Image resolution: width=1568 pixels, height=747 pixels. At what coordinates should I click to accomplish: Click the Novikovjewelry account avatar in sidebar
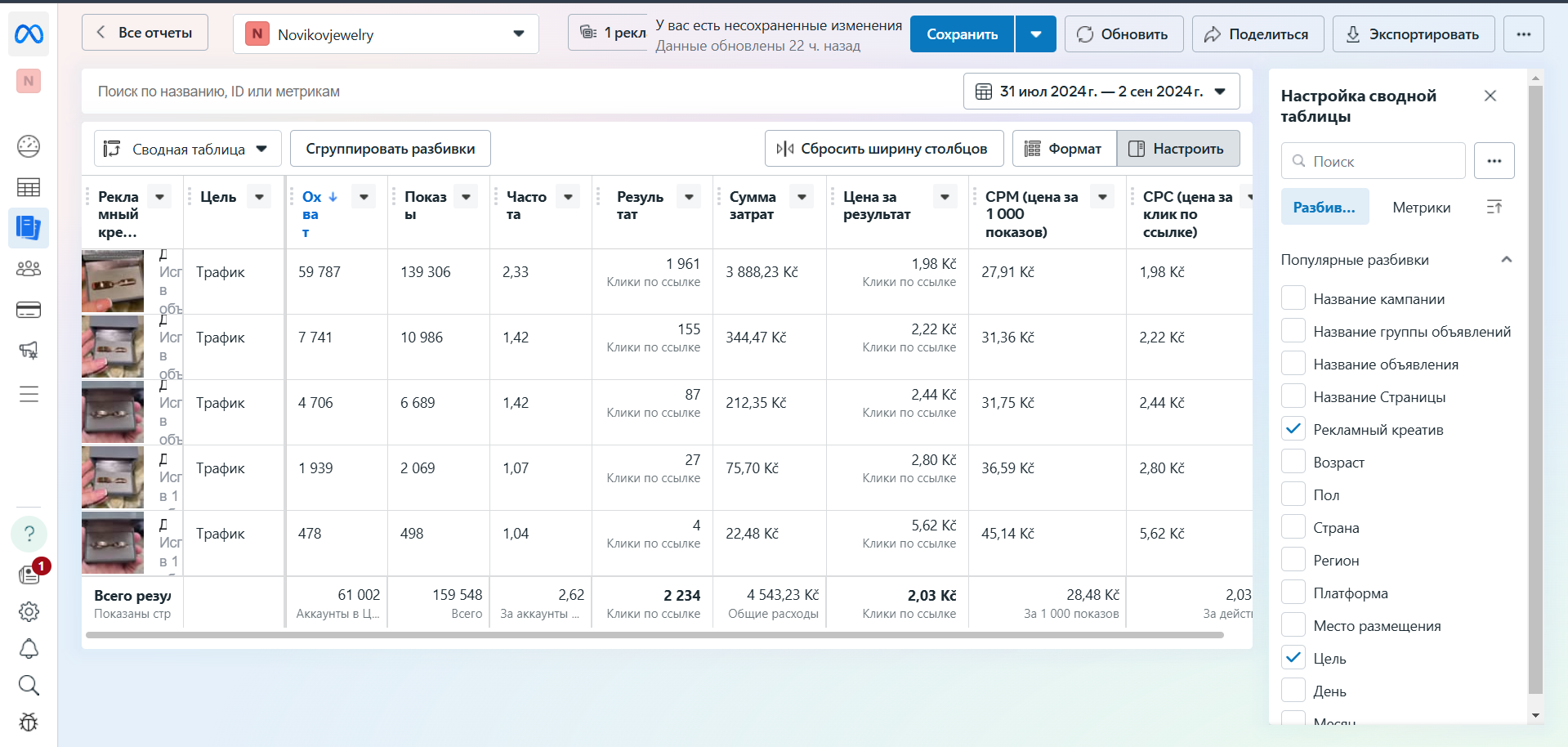click(x=29, y=81)
